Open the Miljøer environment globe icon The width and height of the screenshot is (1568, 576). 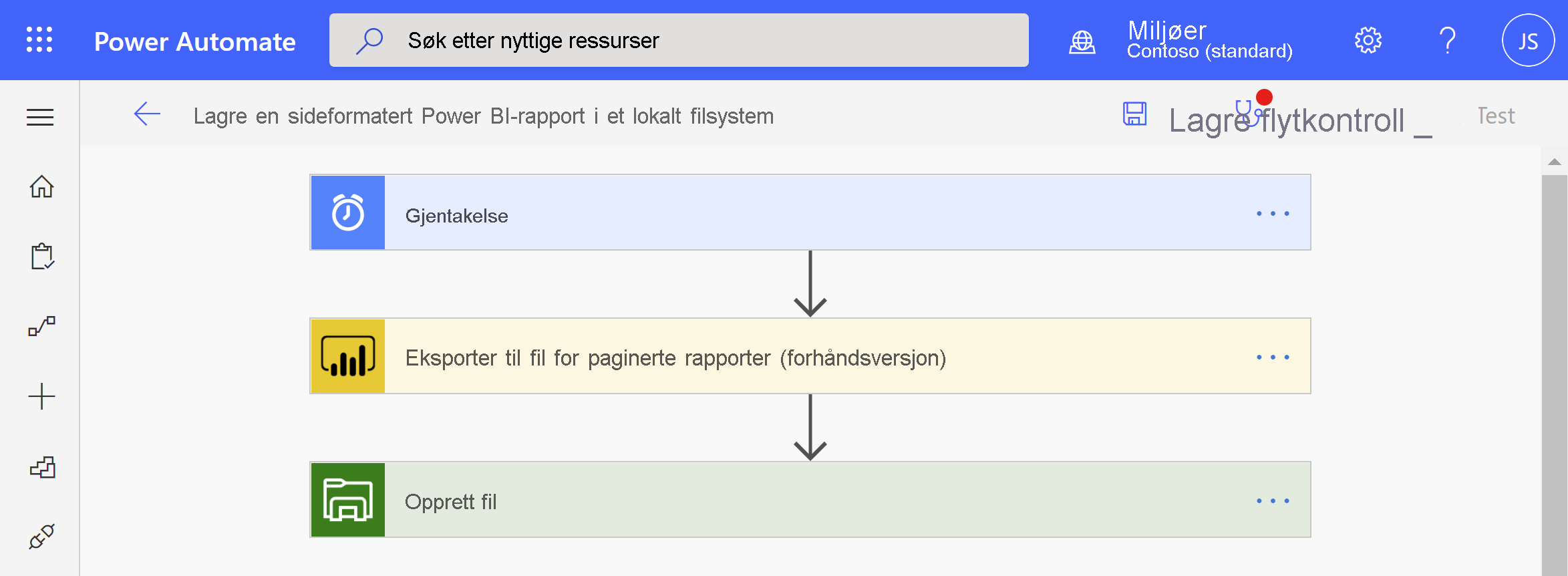1082,42
